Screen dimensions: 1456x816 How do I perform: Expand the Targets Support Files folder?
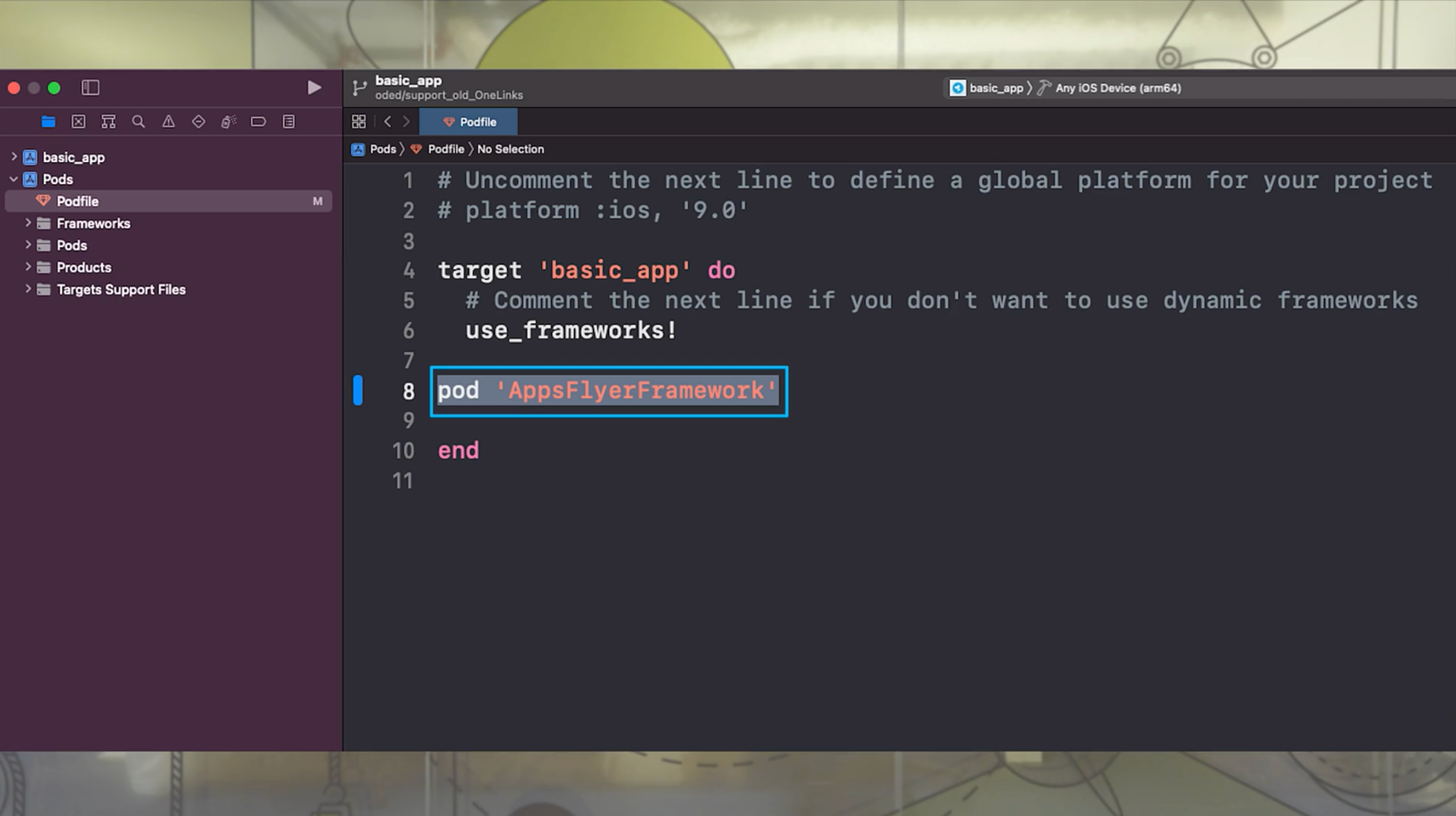(28, 289)
